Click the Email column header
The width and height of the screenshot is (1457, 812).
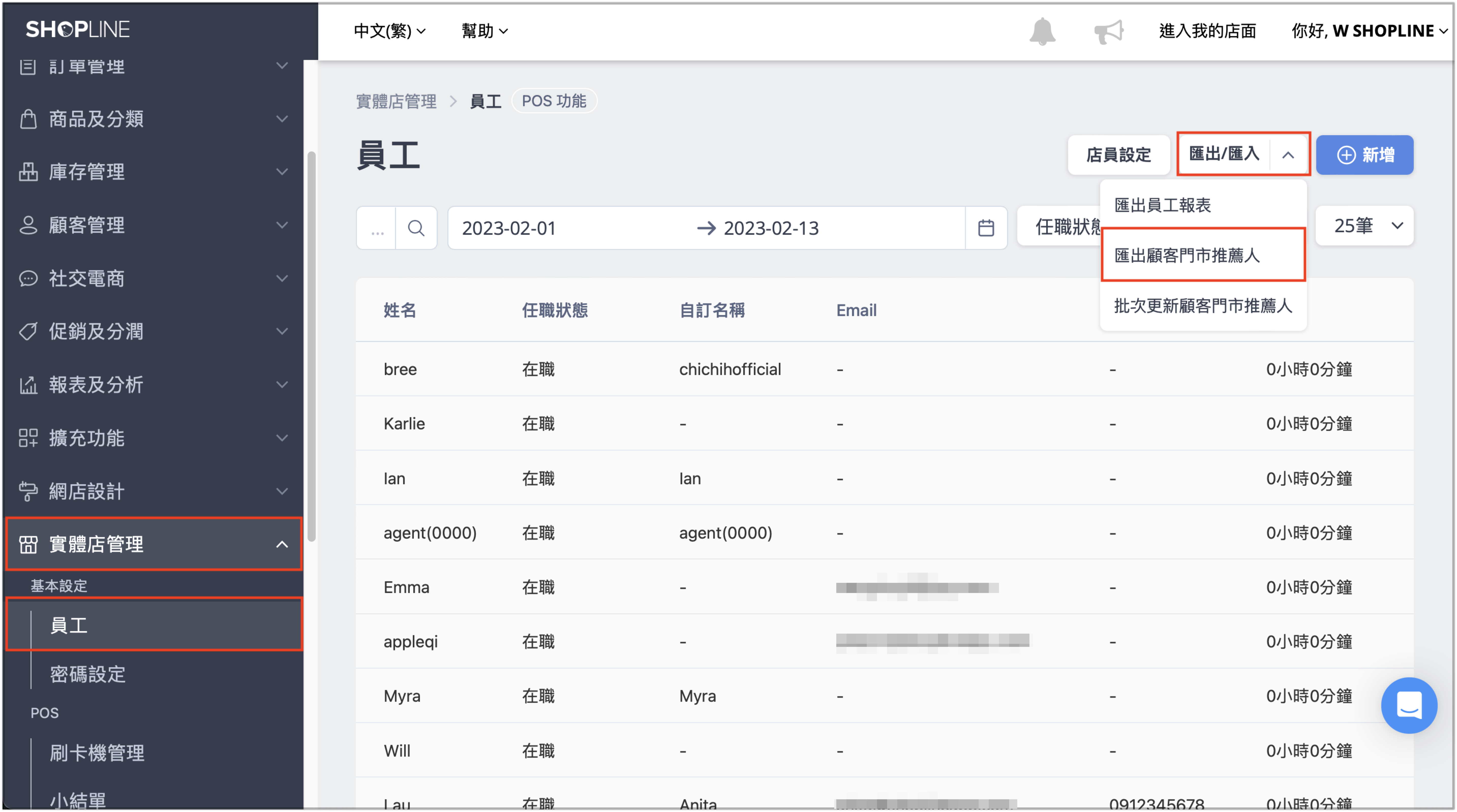click(856, 310)
